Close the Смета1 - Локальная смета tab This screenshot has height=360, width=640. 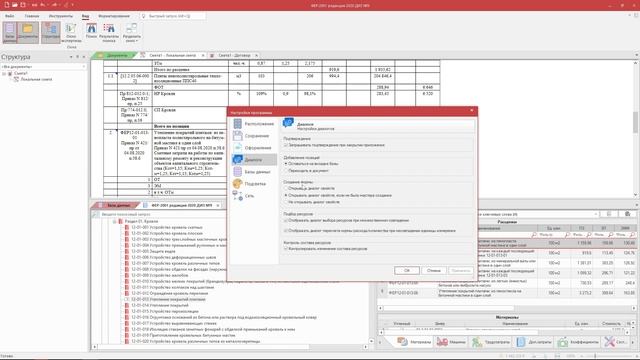point(203,55)
